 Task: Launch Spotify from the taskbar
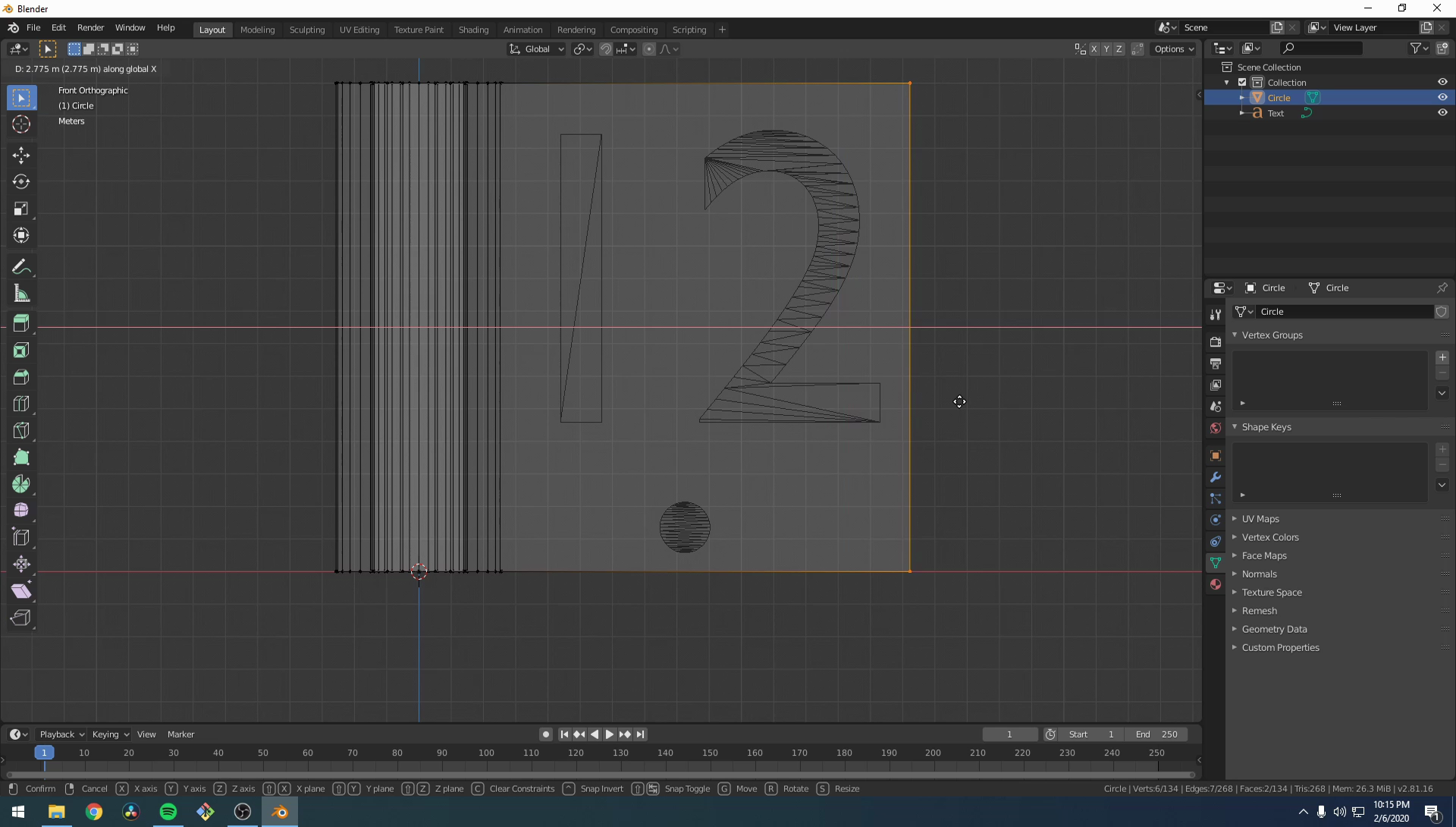(x=168, y=812)
